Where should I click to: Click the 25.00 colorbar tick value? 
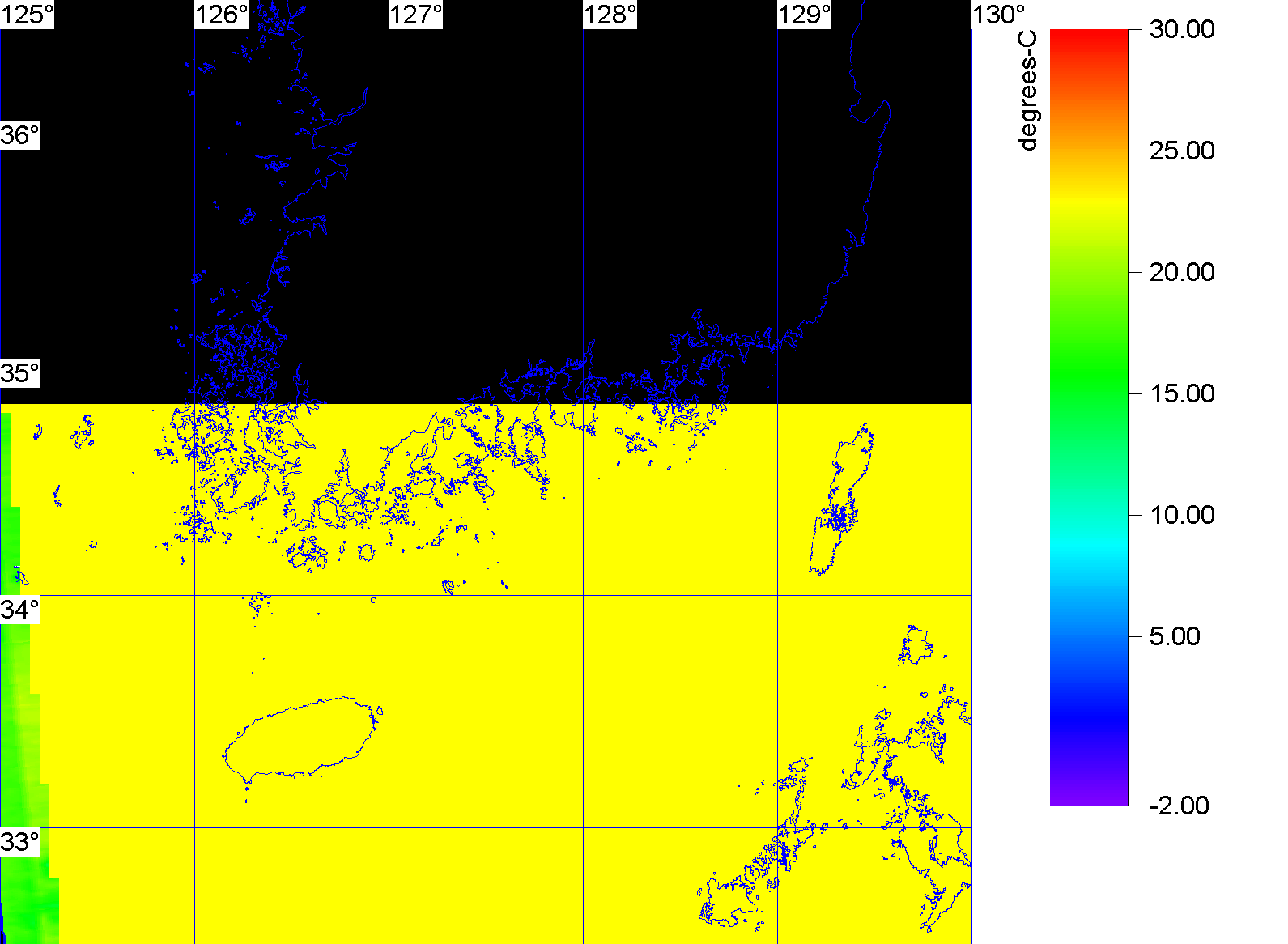(1182, 151)
